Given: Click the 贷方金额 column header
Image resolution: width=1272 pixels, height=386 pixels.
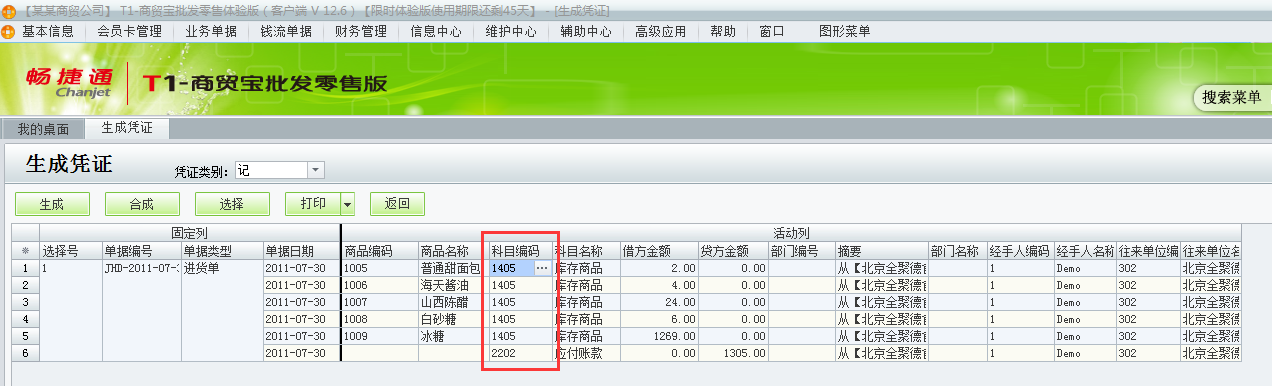Looking at the screenshot, I should (733, 250).
